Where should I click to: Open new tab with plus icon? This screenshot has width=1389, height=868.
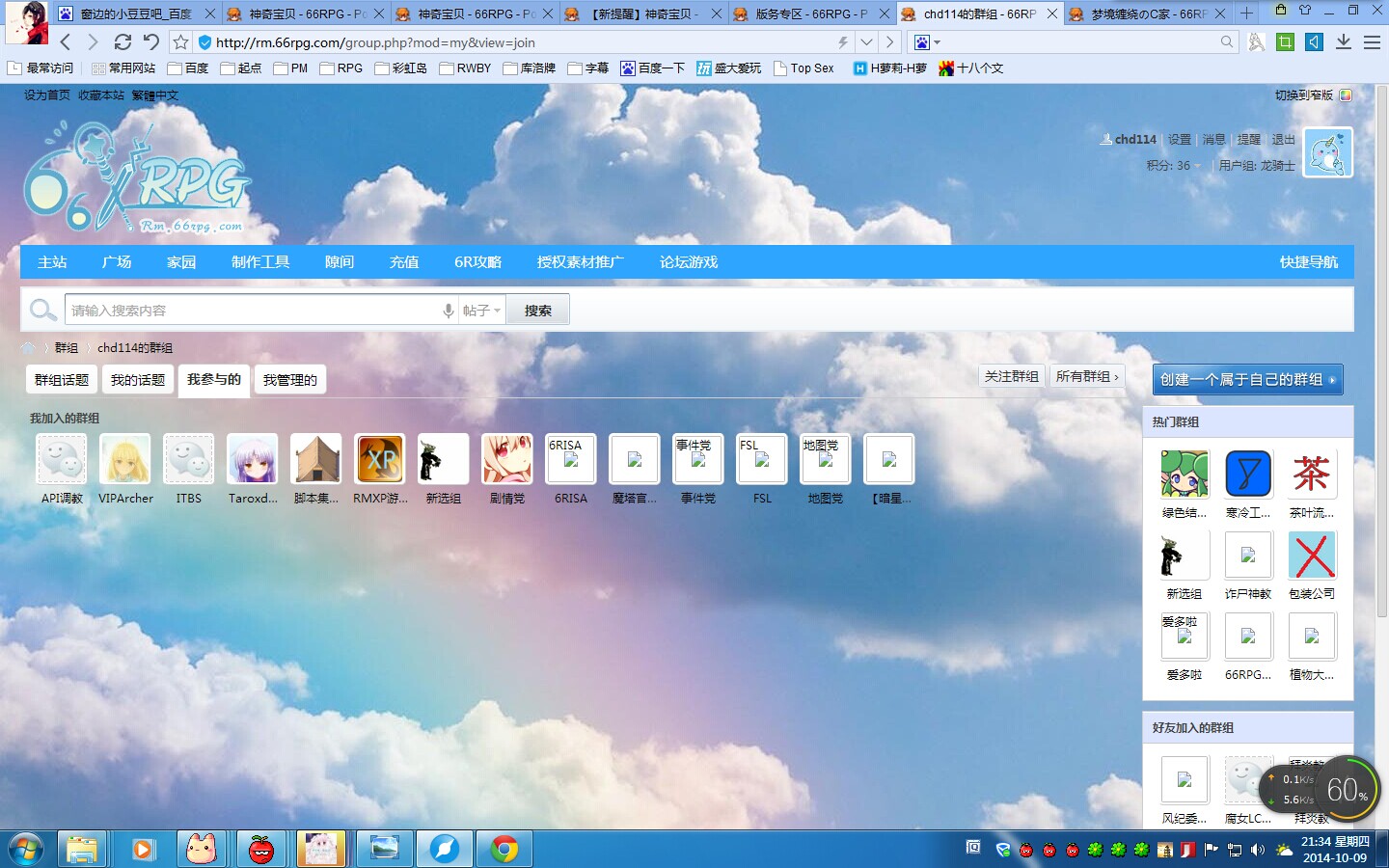[x=1246, y=14]
